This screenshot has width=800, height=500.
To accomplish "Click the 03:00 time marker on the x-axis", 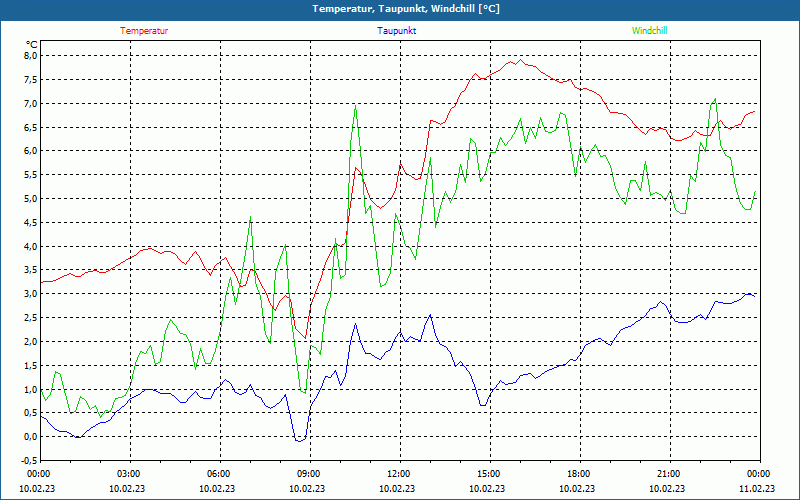I will (129, 474).
